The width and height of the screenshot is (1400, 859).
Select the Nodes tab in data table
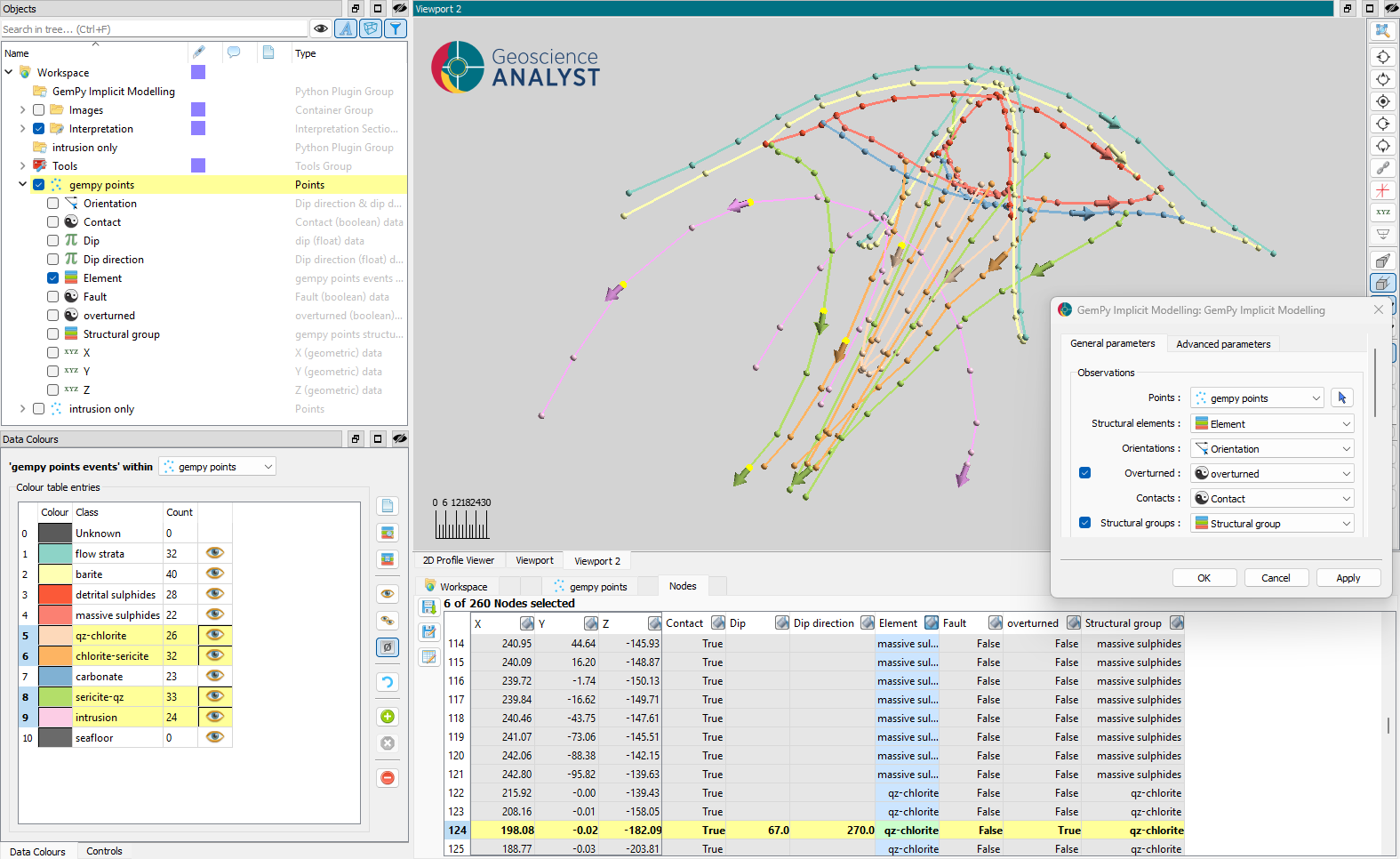coord(683,586)
